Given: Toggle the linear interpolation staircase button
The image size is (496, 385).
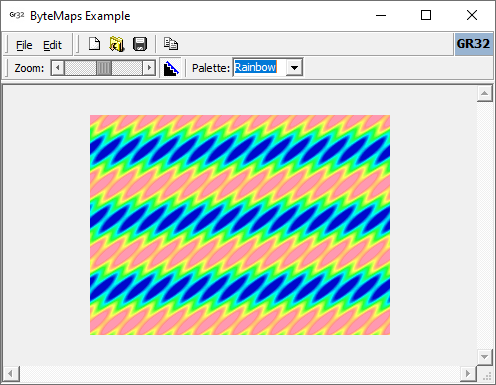Looking at the screenshot, I should (x=171, y=68).
